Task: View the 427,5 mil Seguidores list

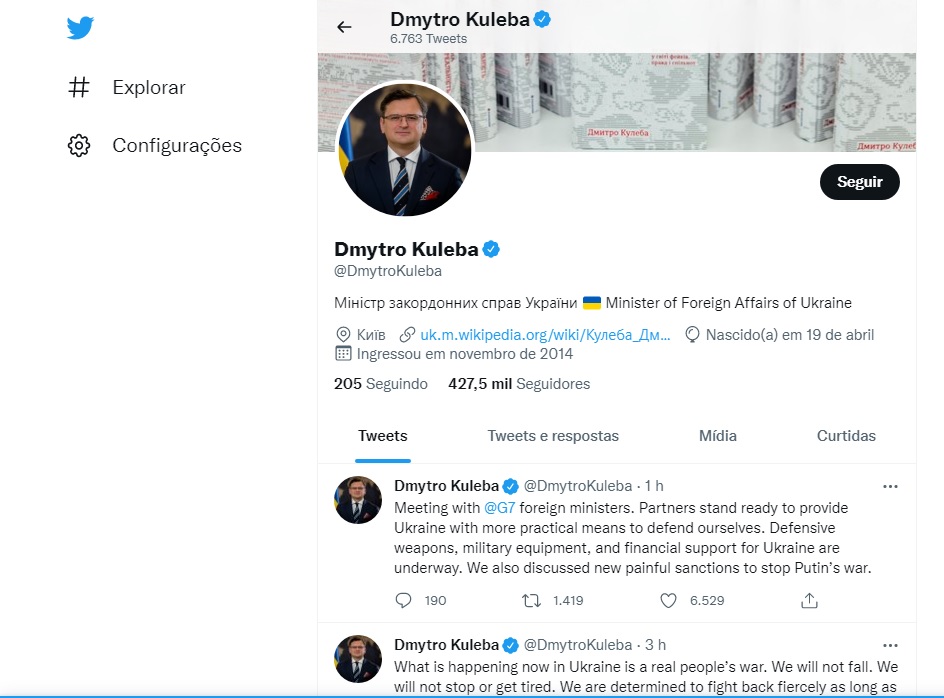Action: [x=519, y=384]
